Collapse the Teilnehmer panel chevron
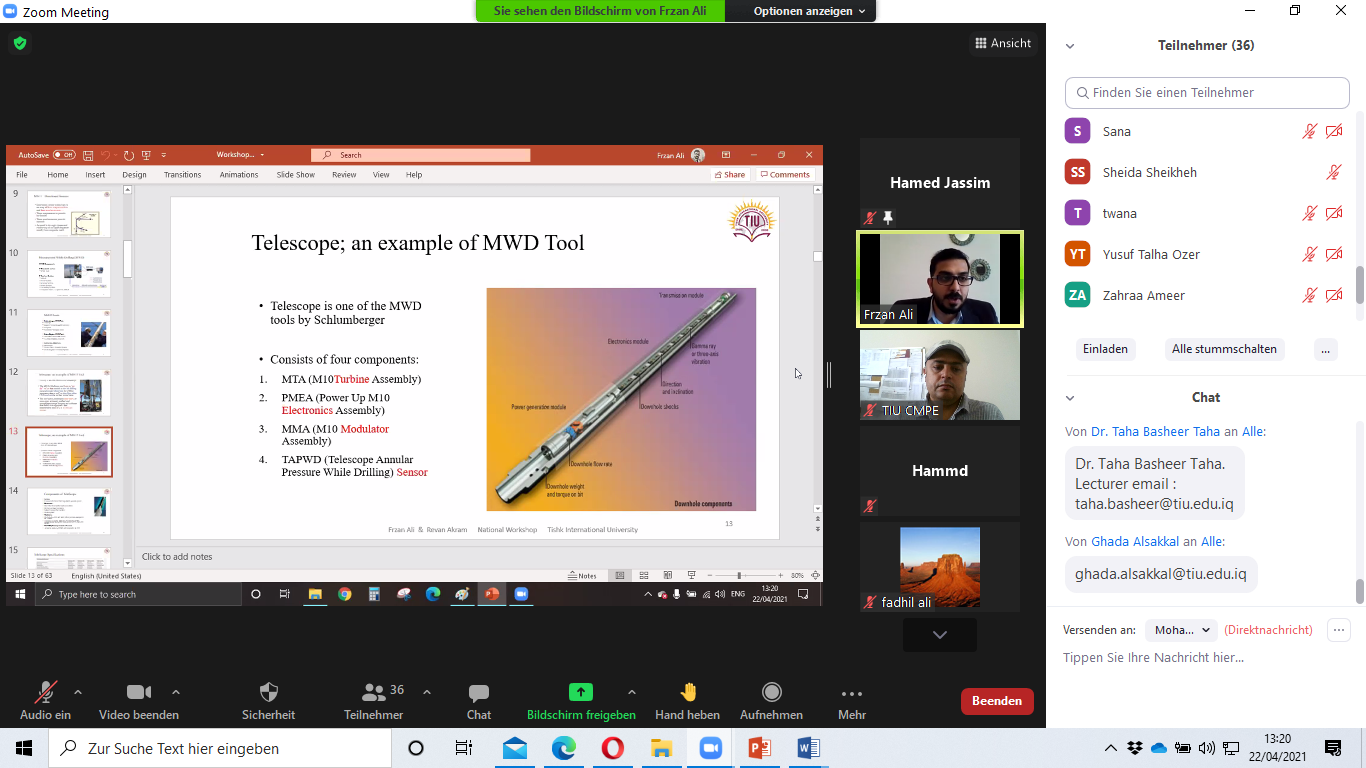1366x768 pixels. (x=1070, y=46)
